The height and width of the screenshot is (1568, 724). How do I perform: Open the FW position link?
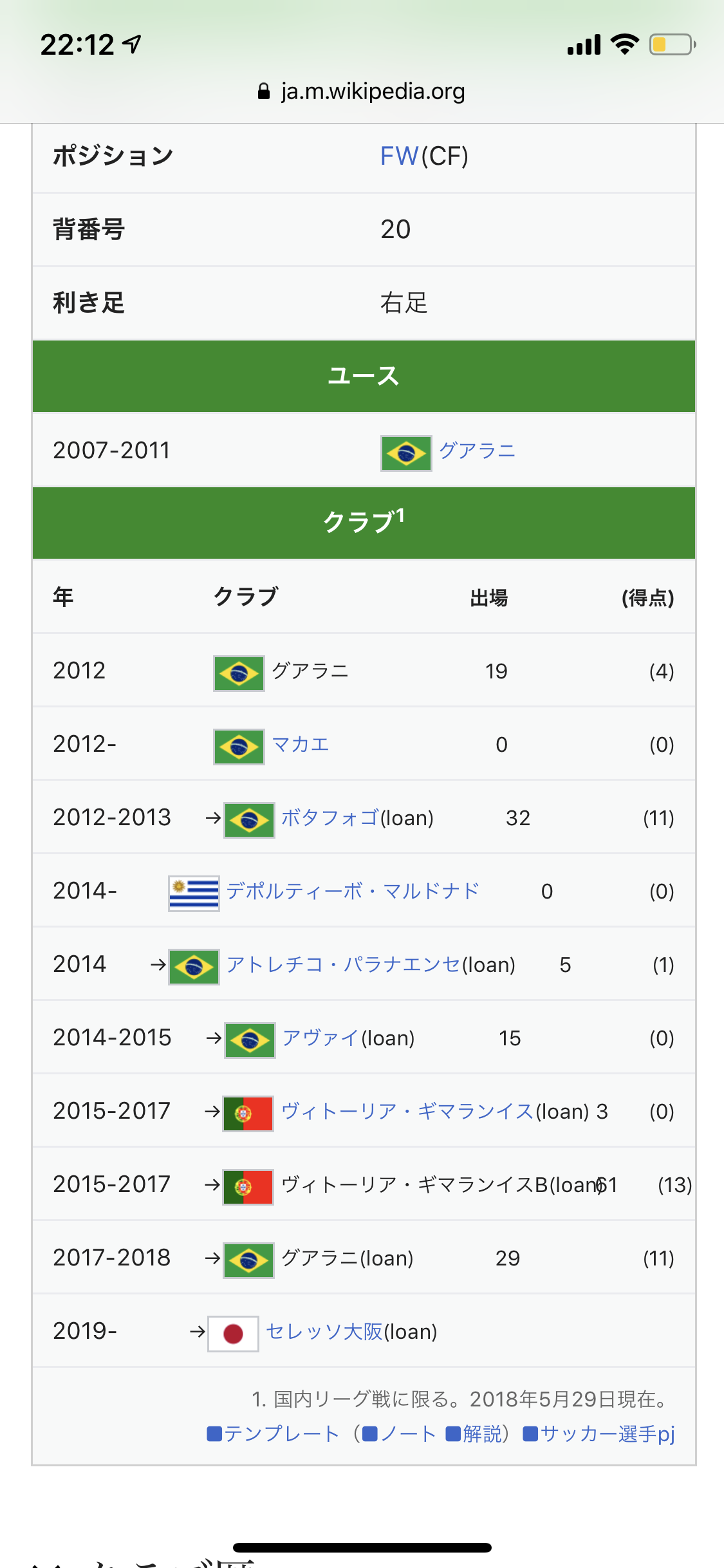[399, 156]
